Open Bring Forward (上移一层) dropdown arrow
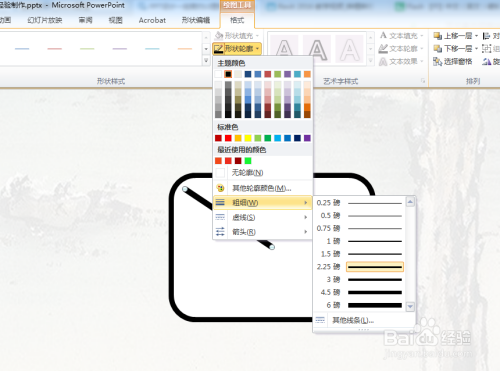 [476, 35]
